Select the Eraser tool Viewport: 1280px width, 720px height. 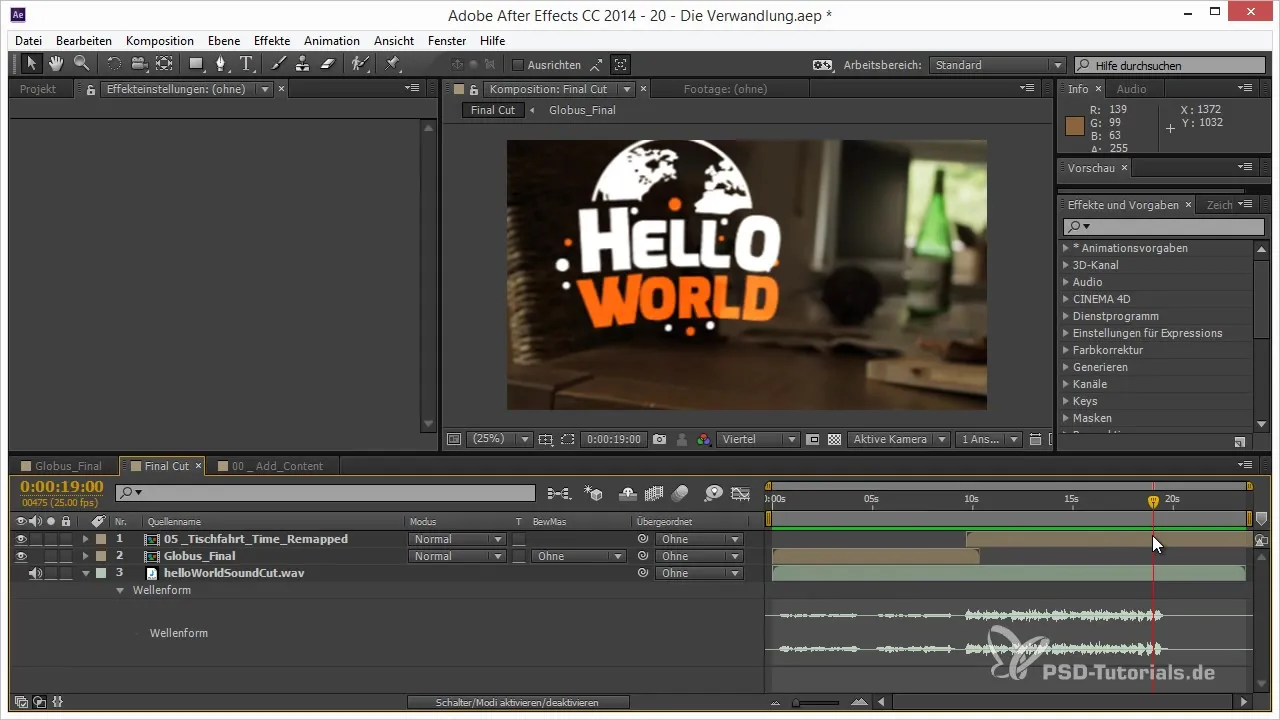tap(328, 64)
